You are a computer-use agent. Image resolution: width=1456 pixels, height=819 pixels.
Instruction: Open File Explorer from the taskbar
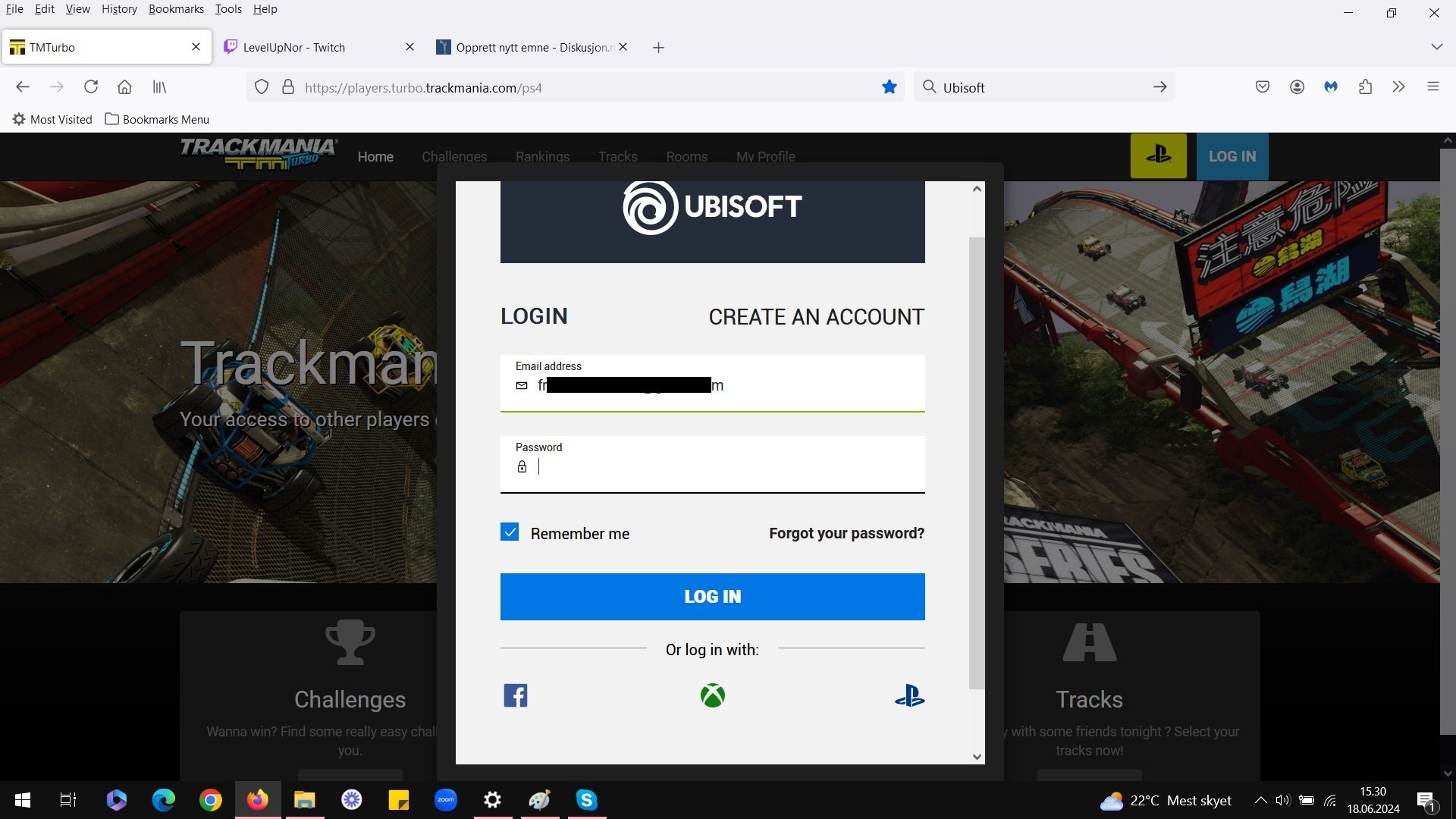tap(305, 800)
